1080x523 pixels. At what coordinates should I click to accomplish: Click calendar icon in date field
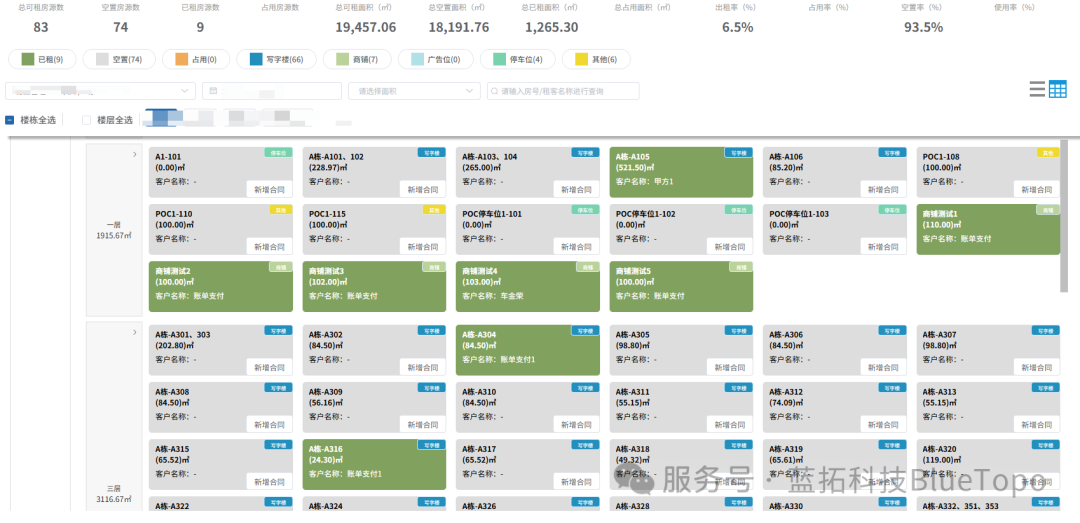(214, 91)
